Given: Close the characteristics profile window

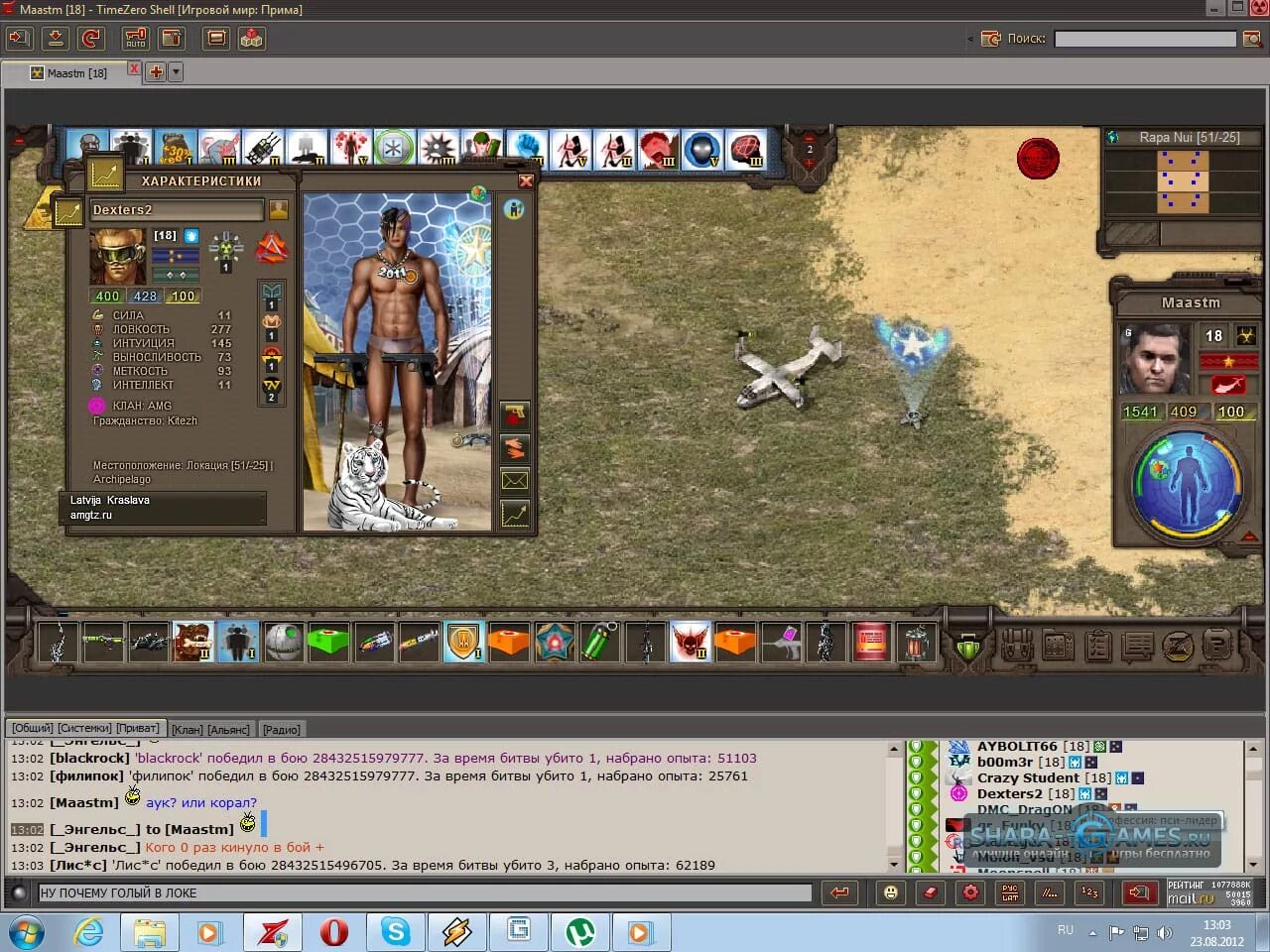Looking at the screenshot, I should (x=526, y=180).
